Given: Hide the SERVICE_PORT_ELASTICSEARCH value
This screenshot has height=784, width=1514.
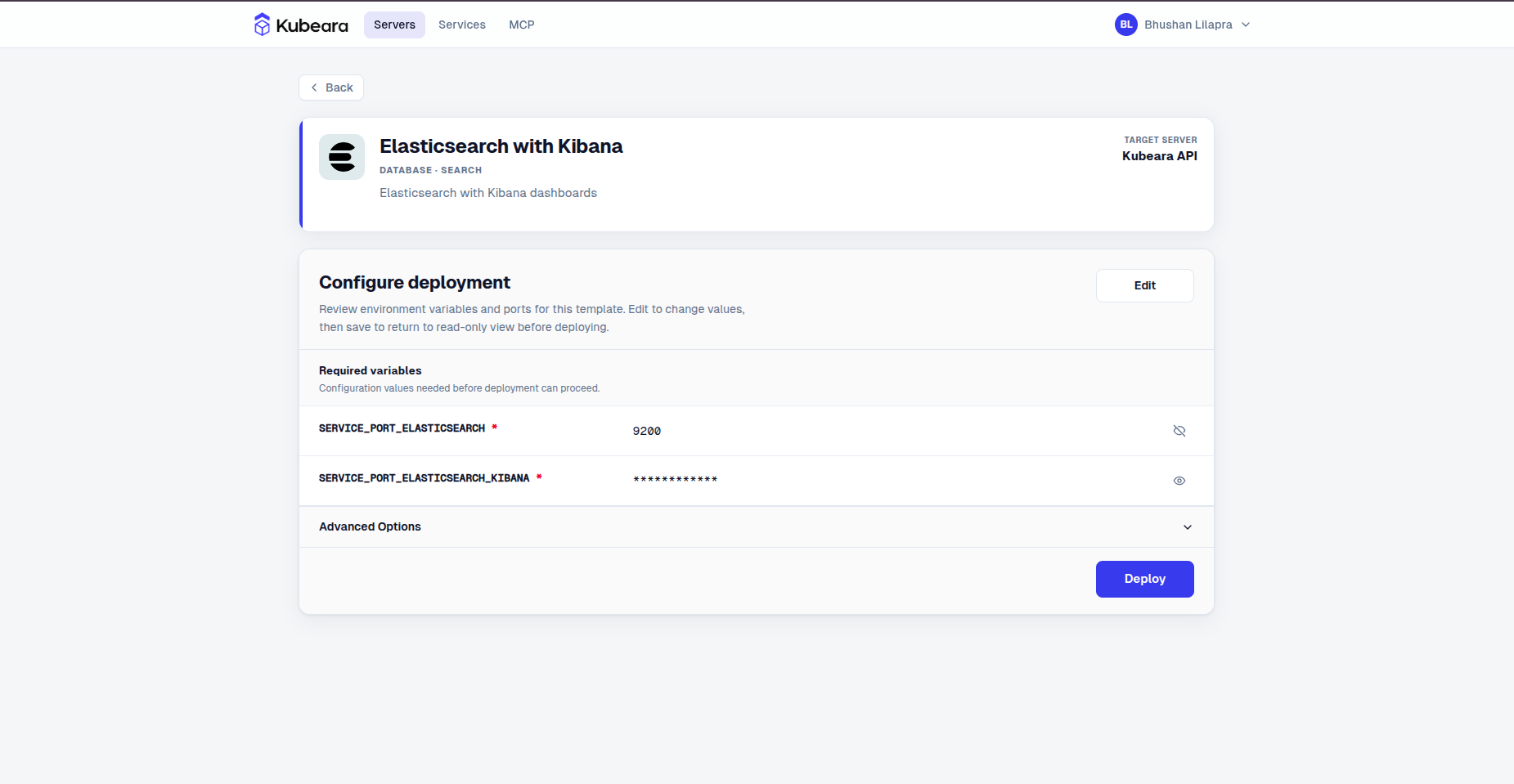Looking at the screenshot, I should 1179,431.
